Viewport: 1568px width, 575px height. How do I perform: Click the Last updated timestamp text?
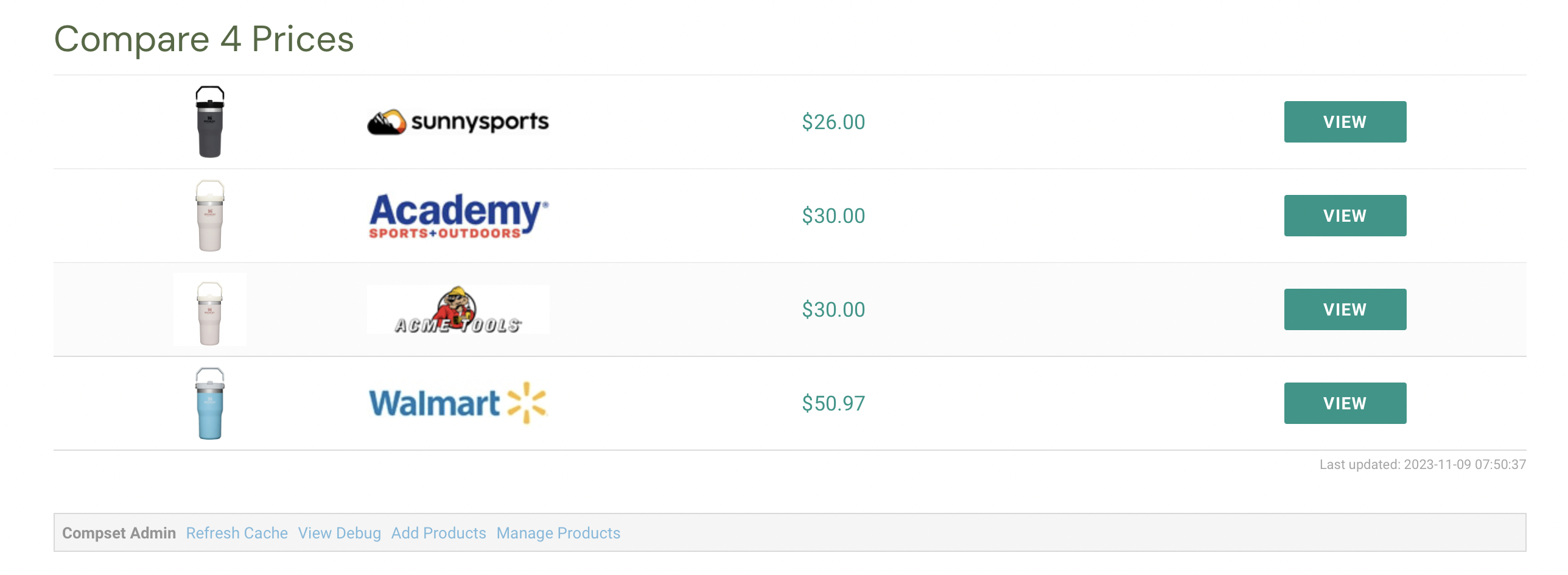click(x=1423, y=464)
